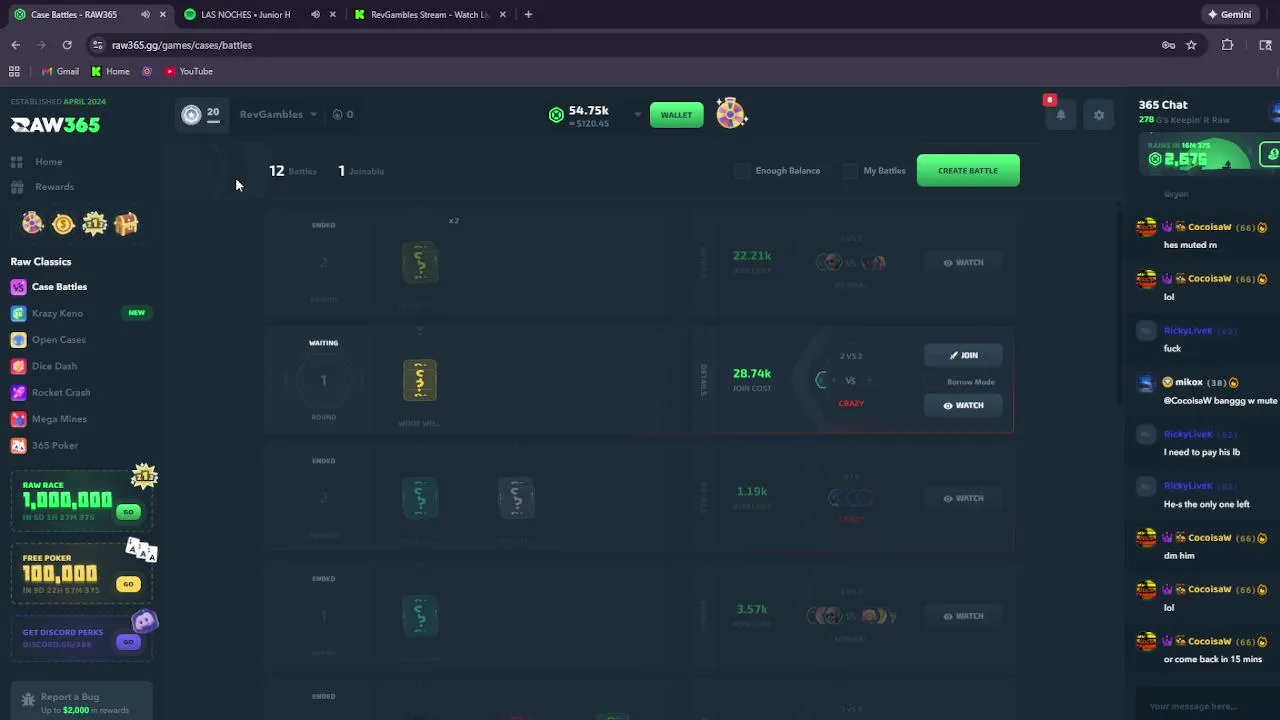Open the YouTube bookmark
The width and height of the screenshot is (1280, 720).
point(189,71)
